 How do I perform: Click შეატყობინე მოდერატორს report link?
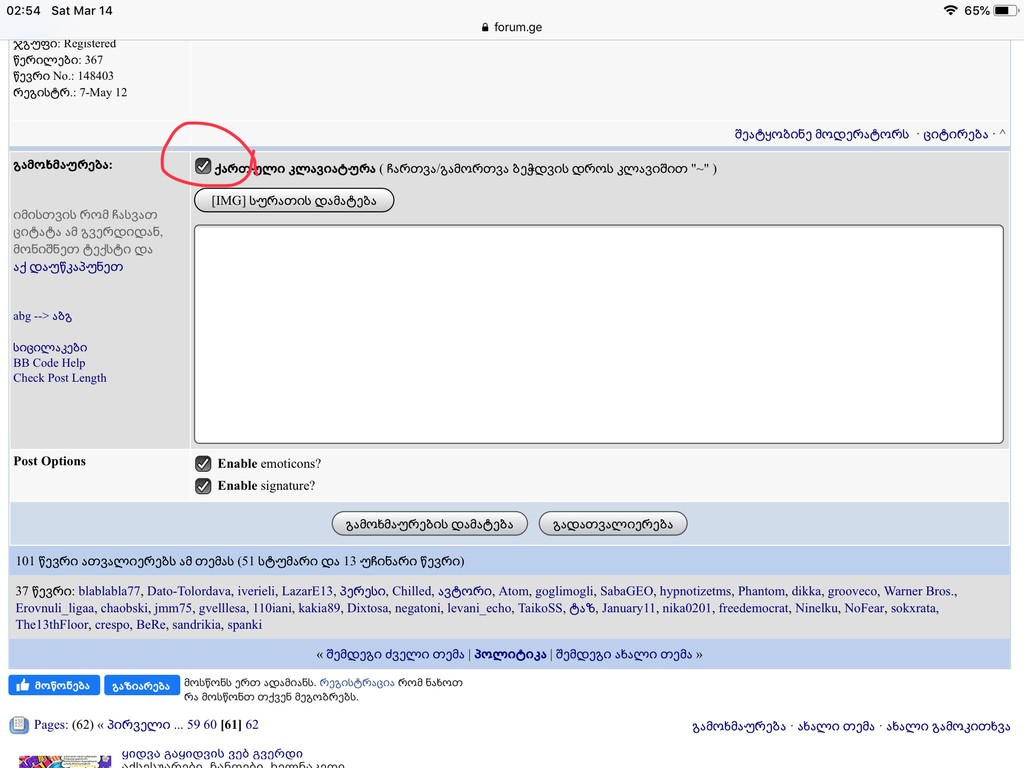tap(821, 134)
